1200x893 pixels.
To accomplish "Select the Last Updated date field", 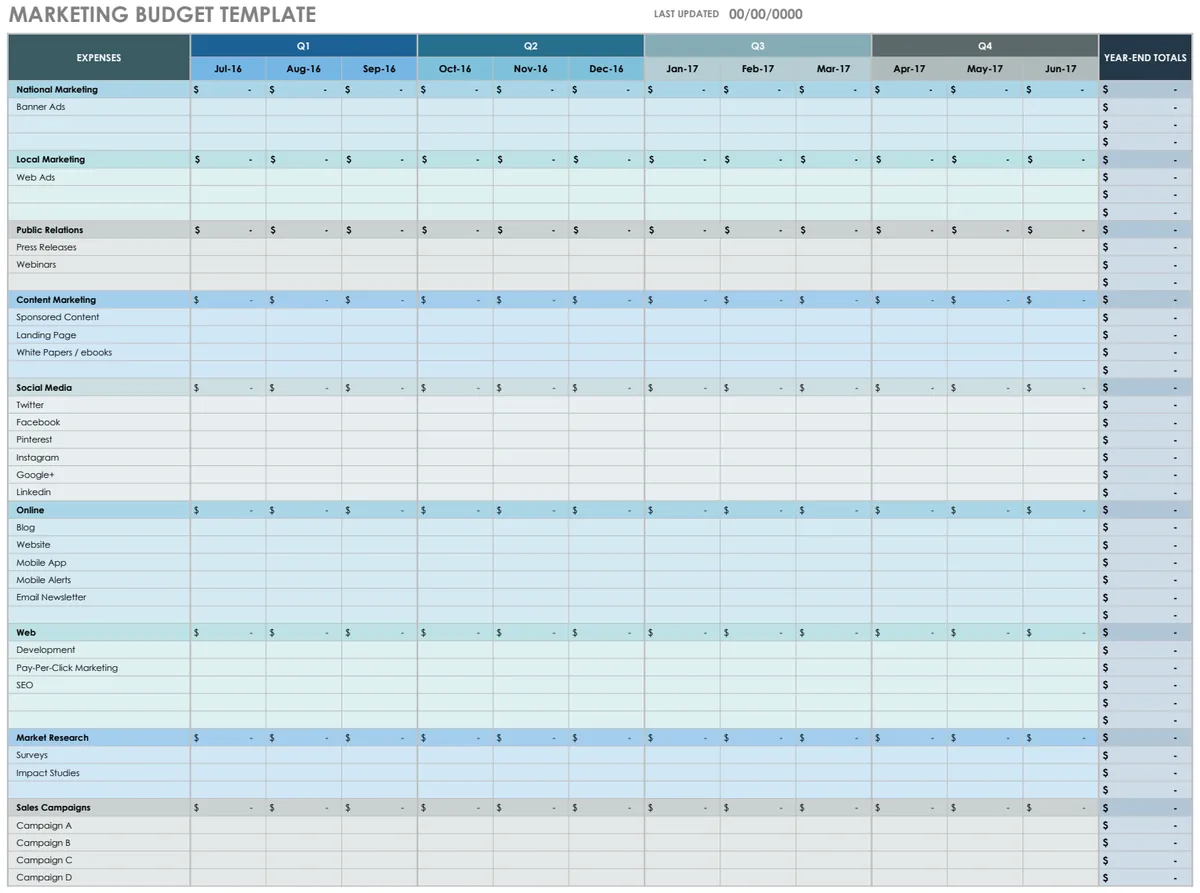I will [765, 14].
